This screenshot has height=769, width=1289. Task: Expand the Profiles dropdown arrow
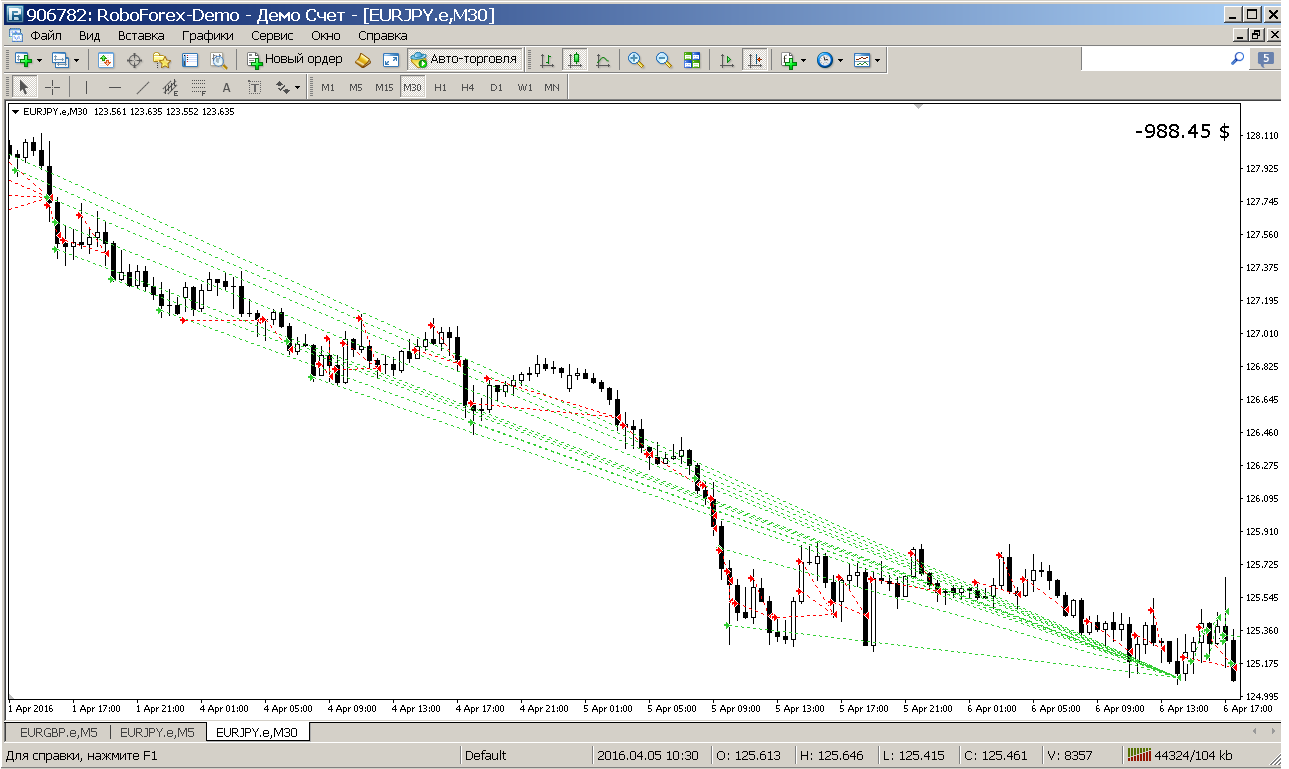[x=76, y=60]
